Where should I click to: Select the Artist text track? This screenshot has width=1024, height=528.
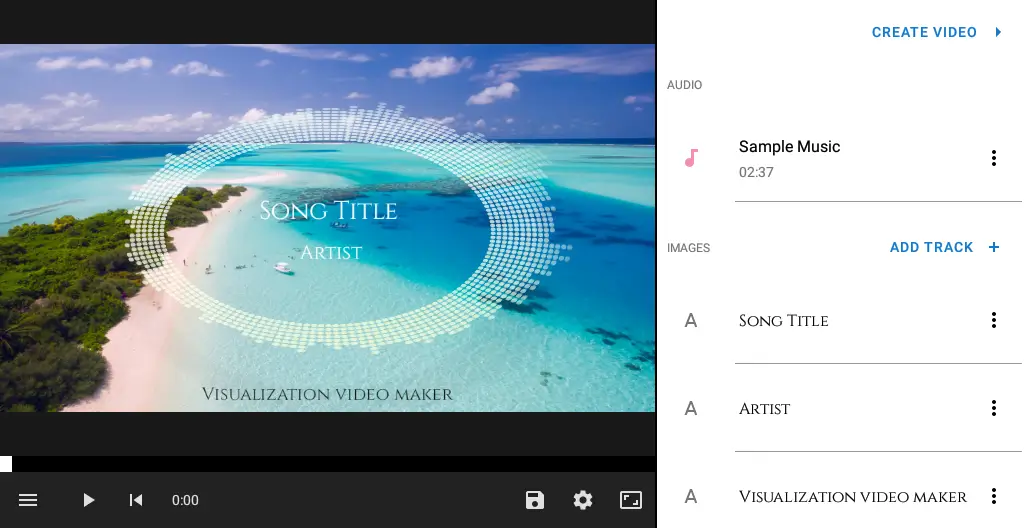[764, 409]
